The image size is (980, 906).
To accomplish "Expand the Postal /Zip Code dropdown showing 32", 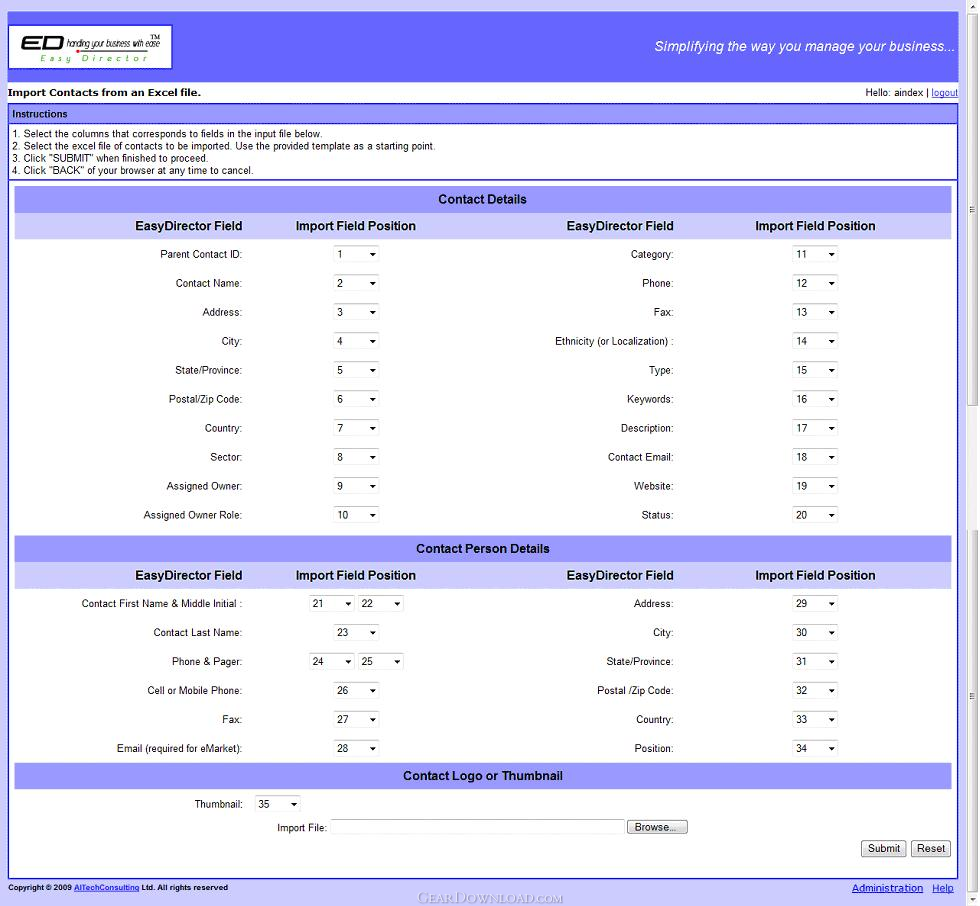I will pos(814,690).
